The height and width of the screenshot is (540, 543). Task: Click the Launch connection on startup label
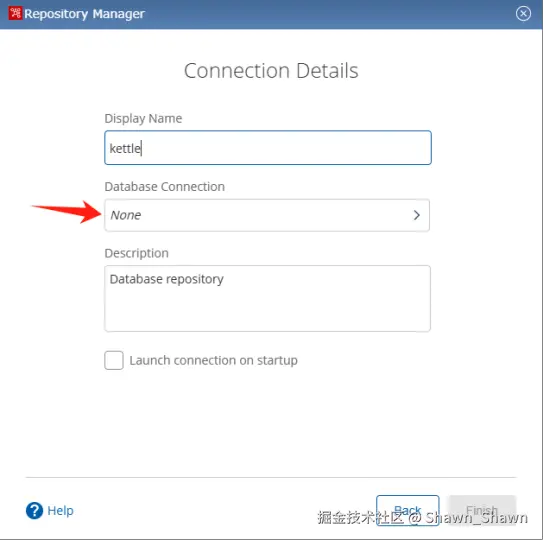pyautogui.click(x=213, y=361)
